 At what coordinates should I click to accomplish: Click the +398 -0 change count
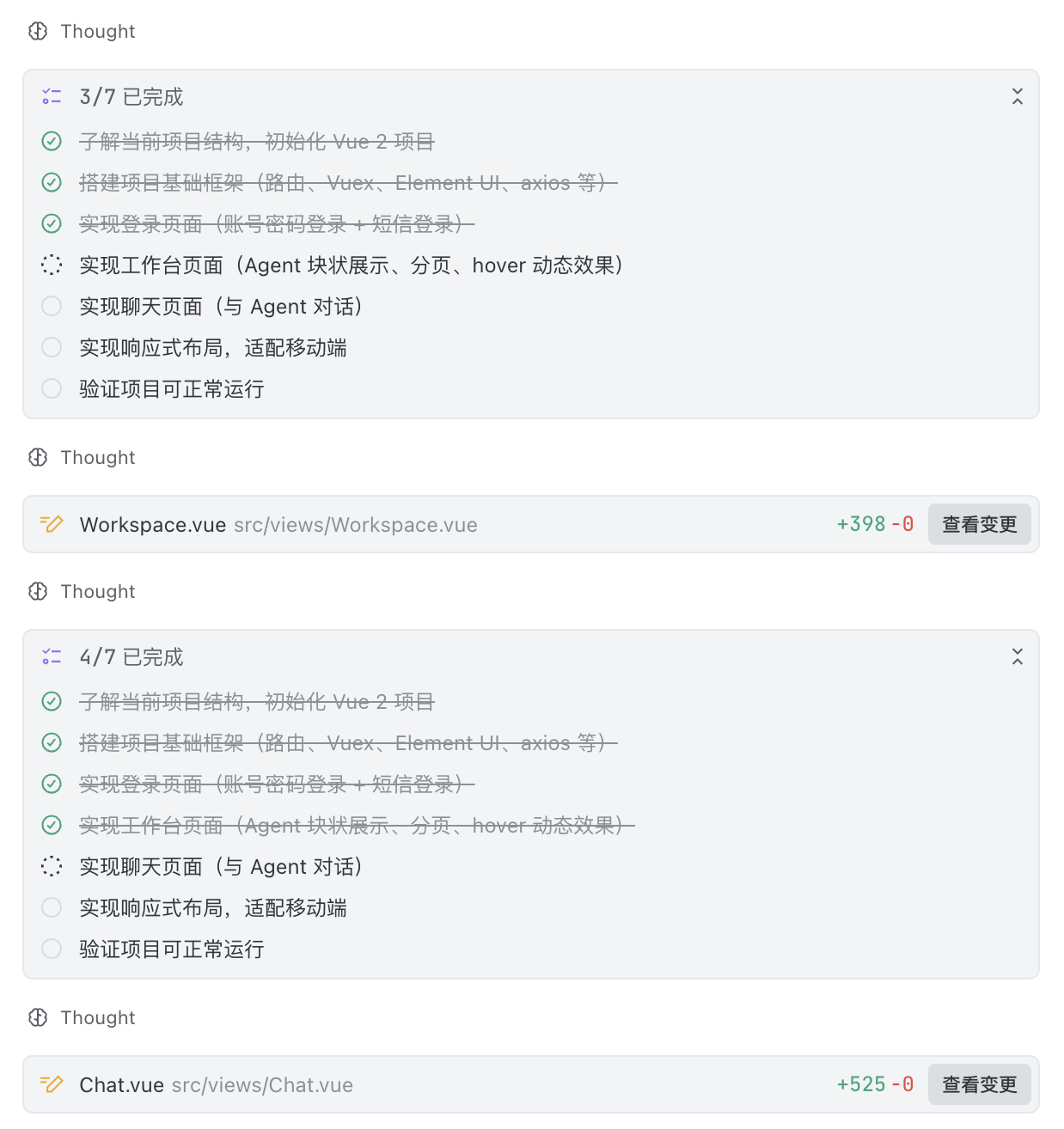(x=875, y=524)
